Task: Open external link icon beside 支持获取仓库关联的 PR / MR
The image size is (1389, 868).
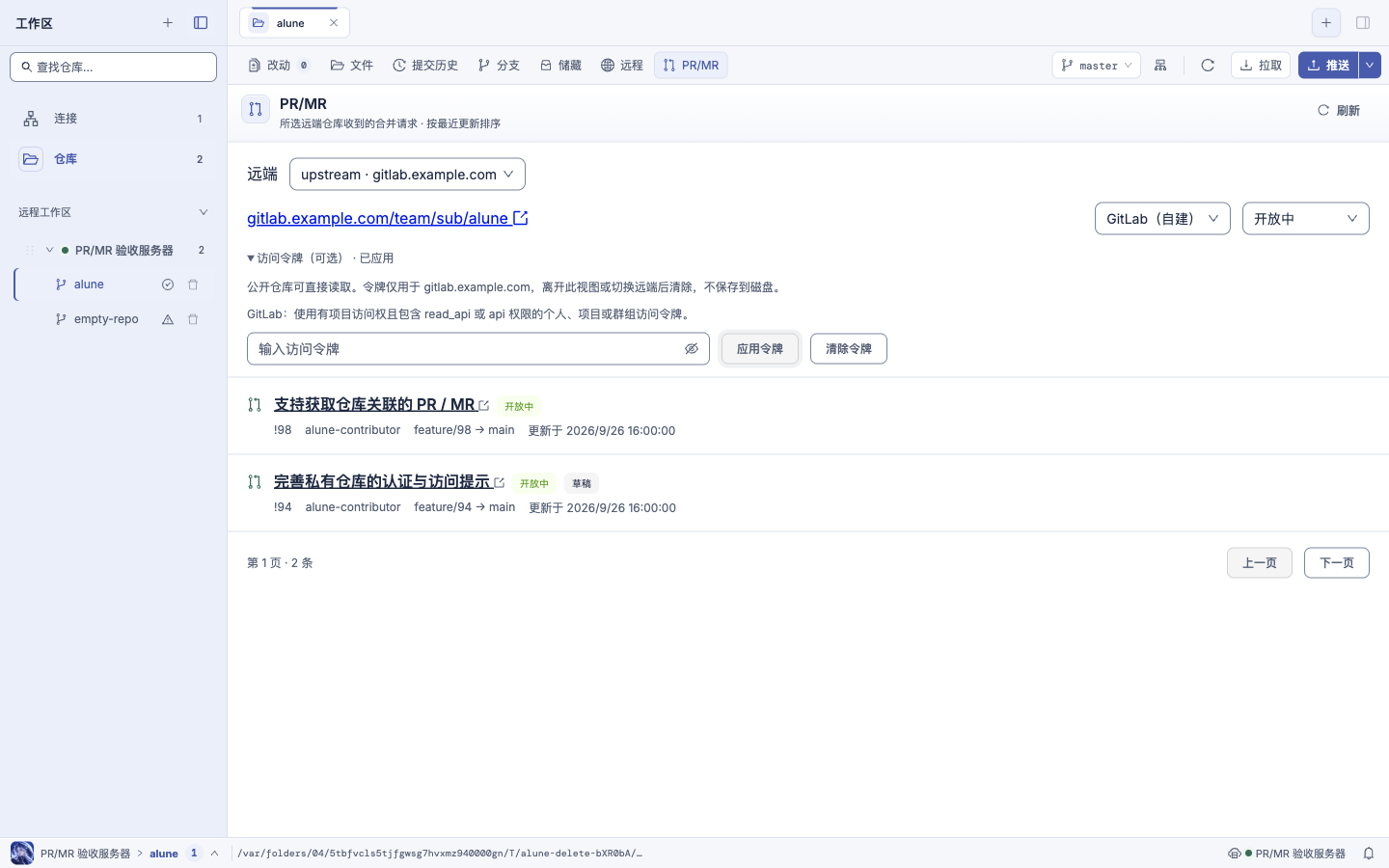Action: coord(484,406)
